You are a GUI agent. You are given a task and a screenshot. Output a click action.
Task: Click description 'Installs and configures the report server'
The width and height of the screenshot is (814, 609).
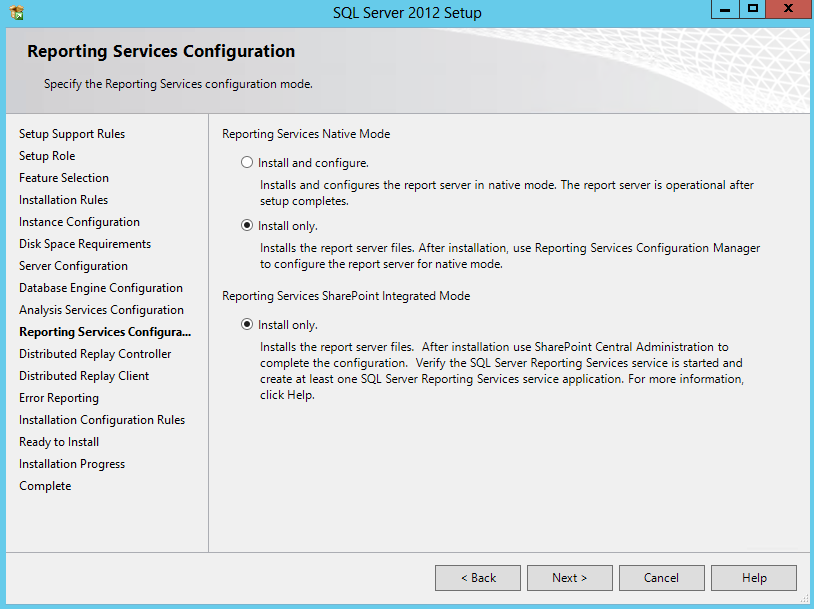507,193
